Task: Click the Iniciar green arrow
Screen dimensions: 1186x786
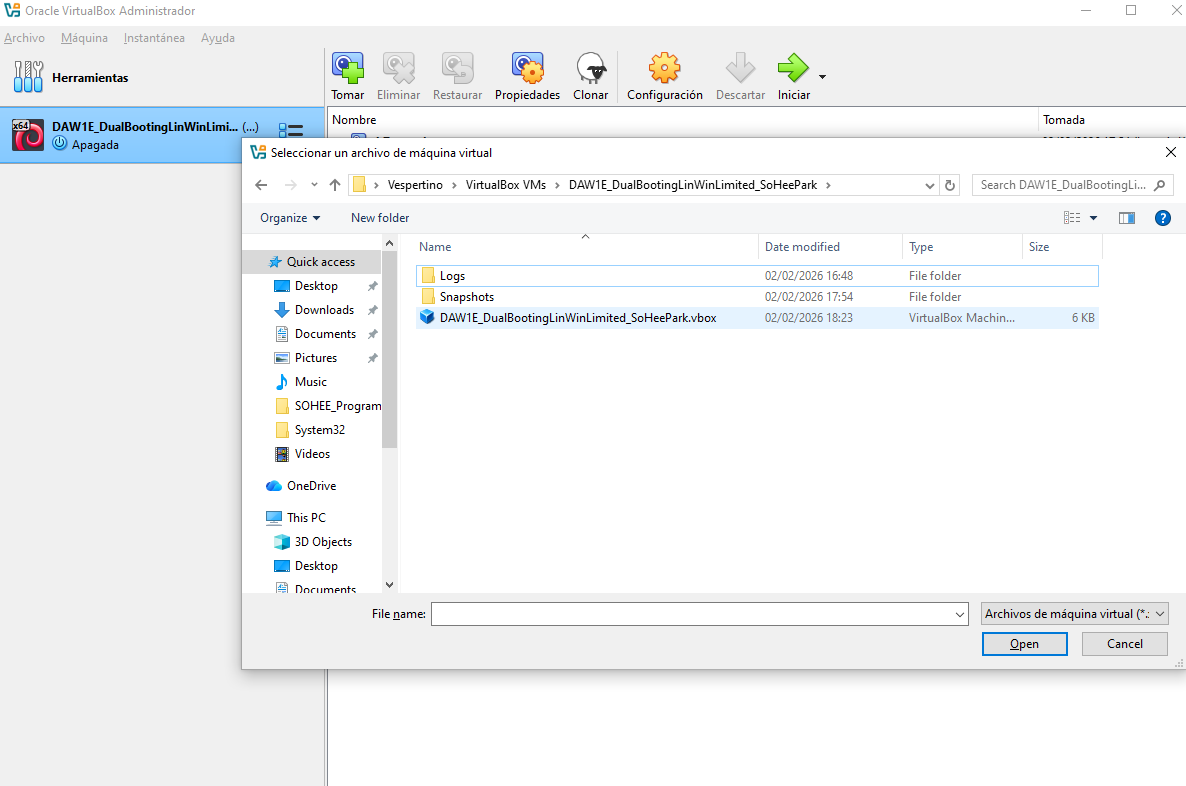Action: (793, 68)
